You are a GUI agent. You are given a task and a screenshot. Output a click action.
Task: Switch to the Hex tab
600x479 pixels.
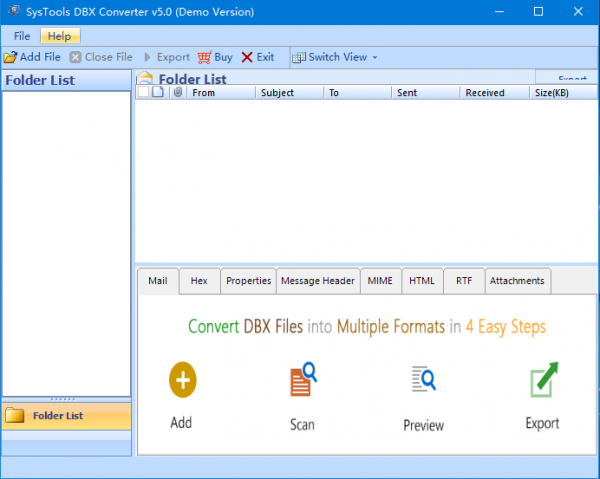pos(199,281)
